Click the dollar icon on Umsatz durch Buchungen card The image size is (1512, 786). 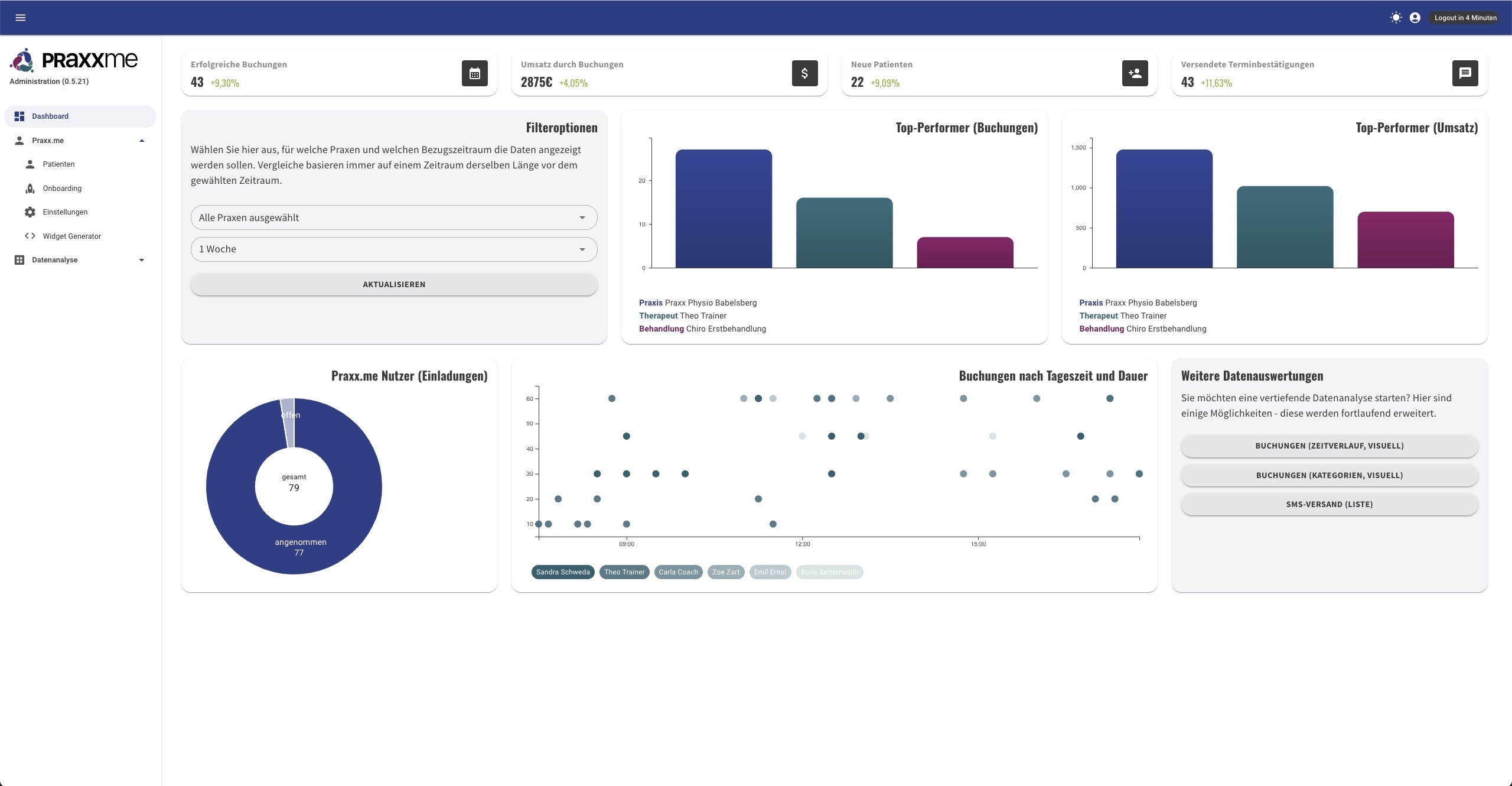(804, 73)
